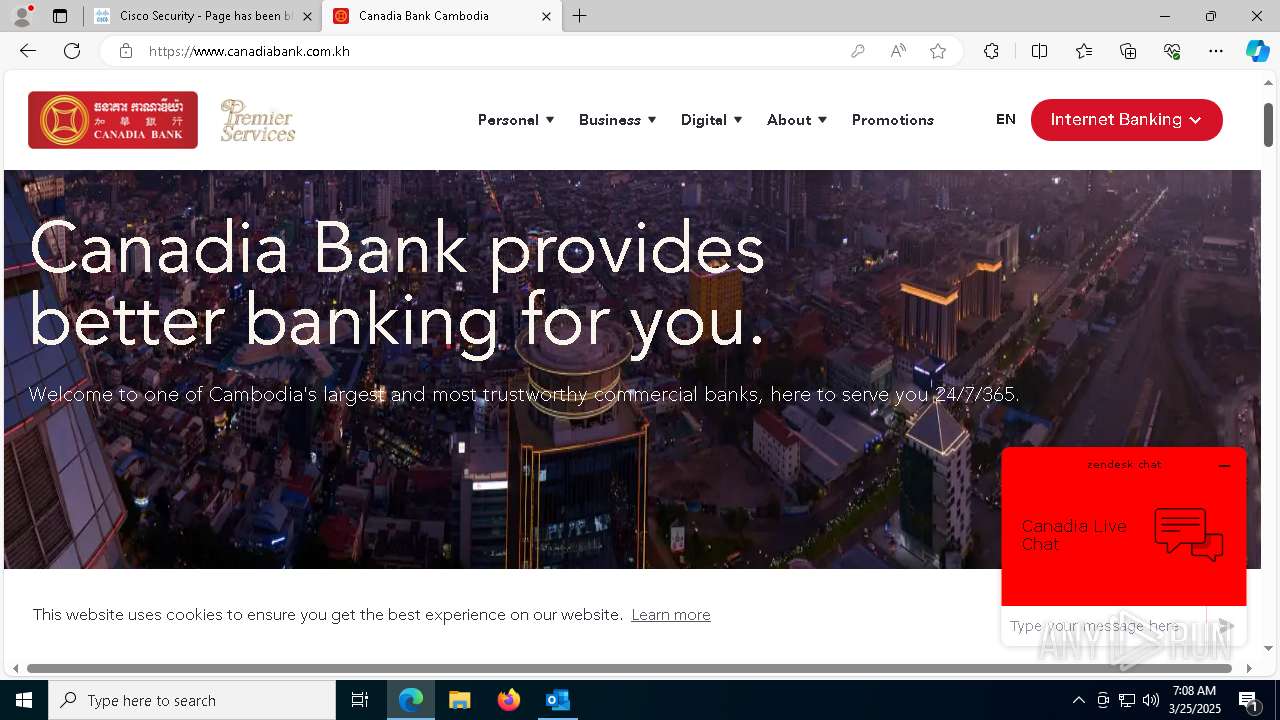
Task: Click the horizontal scroll right arrow
Action: coord(1249,668)
